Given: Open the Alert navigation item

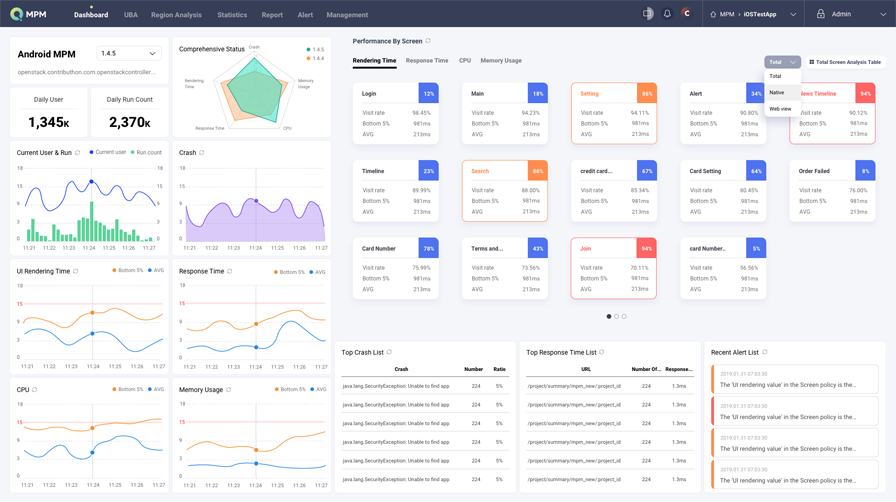Looking at the screenshot, I should pos(305,15).
